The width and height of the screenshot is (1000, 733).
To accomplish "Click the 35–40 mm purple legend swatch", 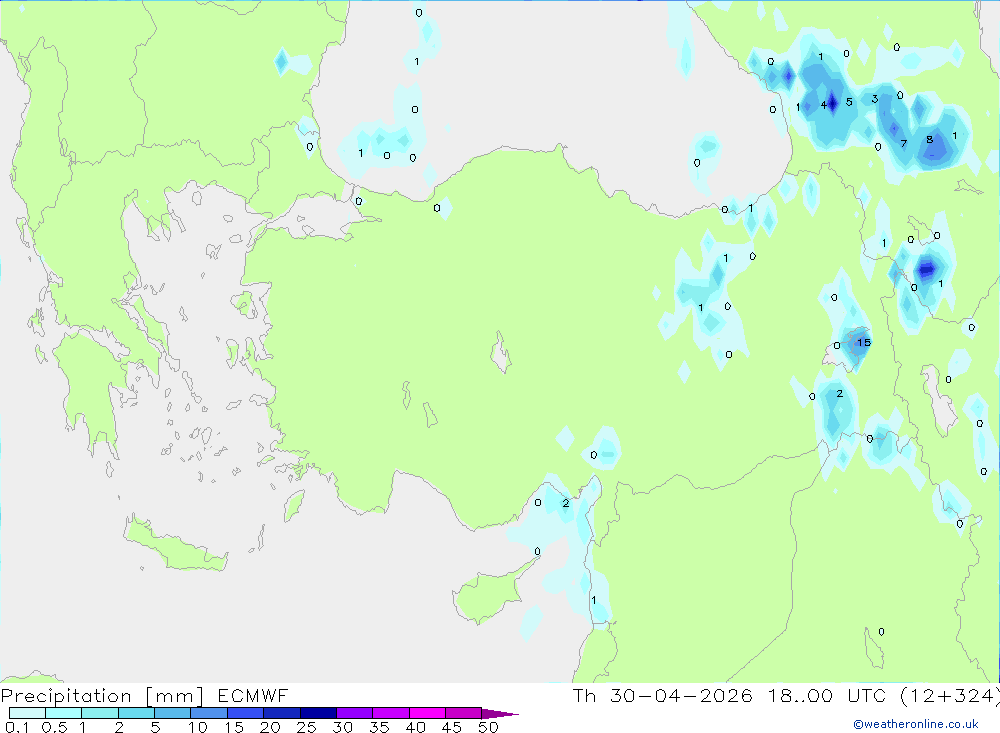I will click(x=391, y=713).
